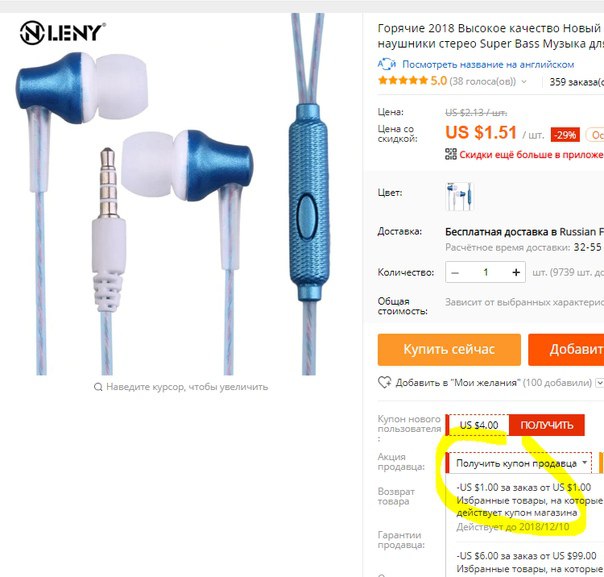Open 'Посмотреть название на английском' link

tap(488, 64)
